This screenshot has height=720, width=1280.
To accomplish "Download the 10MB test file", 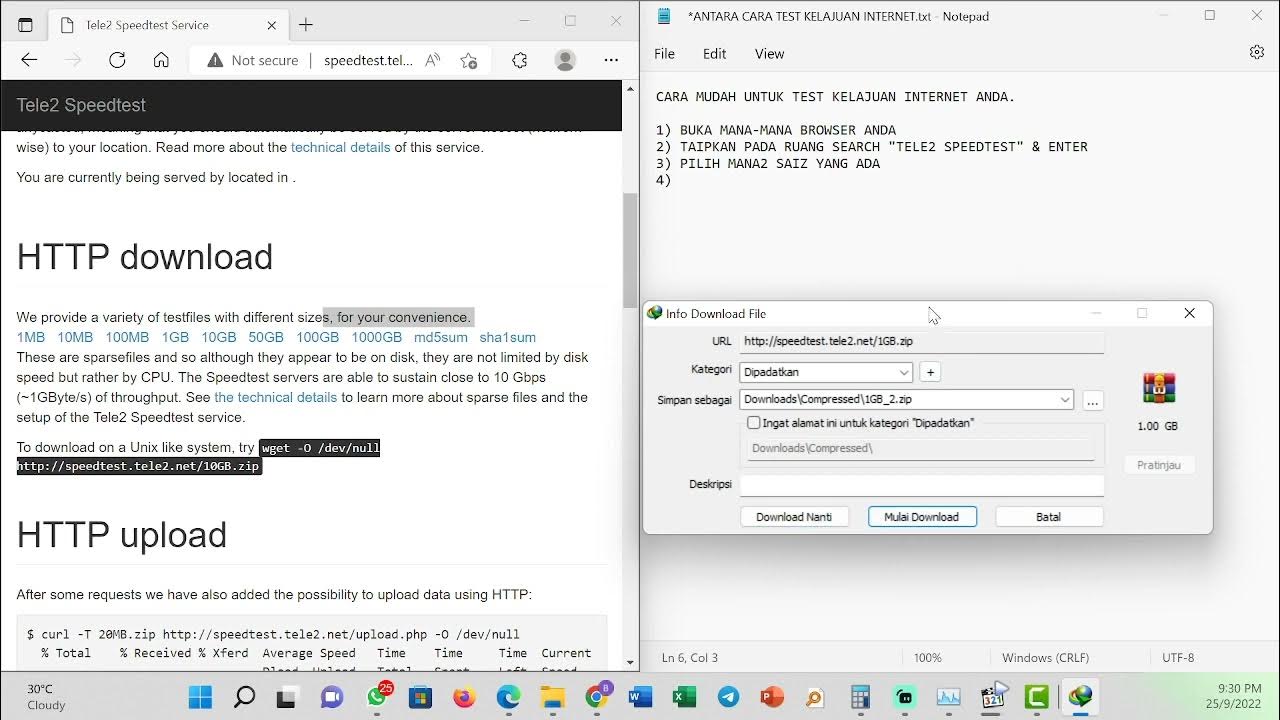I will (x=75, y=337).
